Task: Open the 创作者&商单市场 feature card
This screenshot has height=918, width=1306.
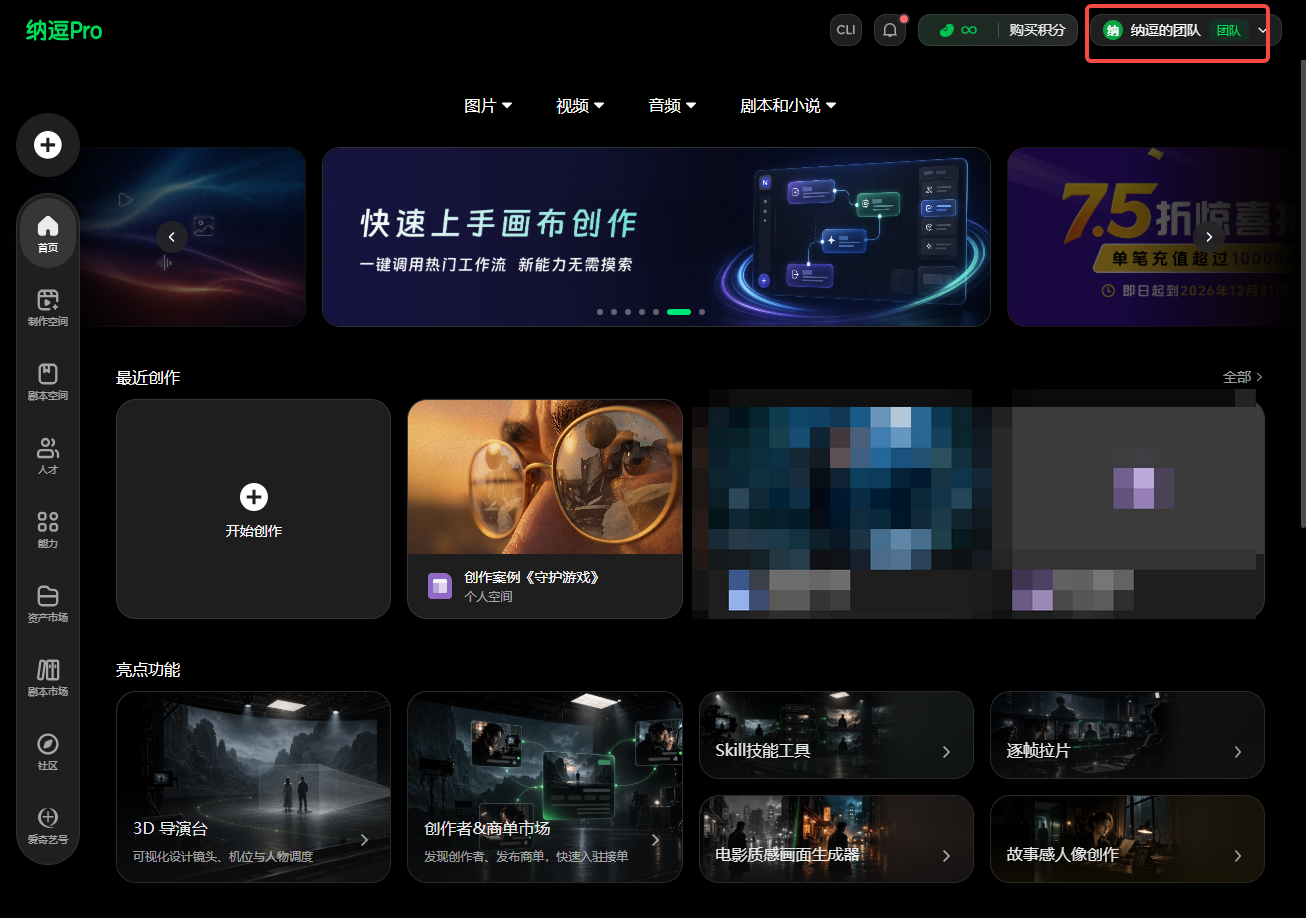Action: tap(545, 787)
